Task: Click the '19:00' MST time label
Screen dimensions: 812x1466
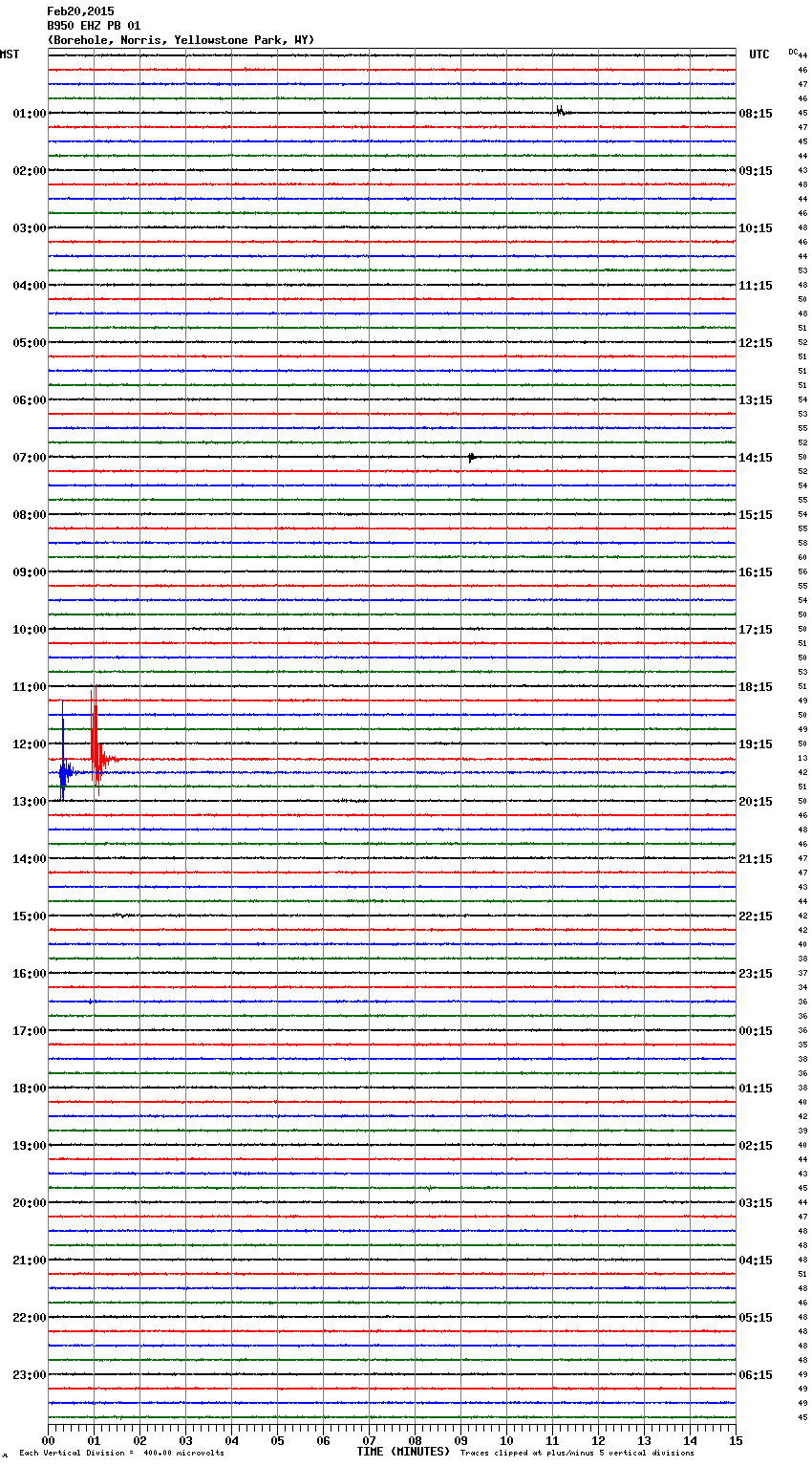Action: pyautogui.click(x=30, y=1146)
